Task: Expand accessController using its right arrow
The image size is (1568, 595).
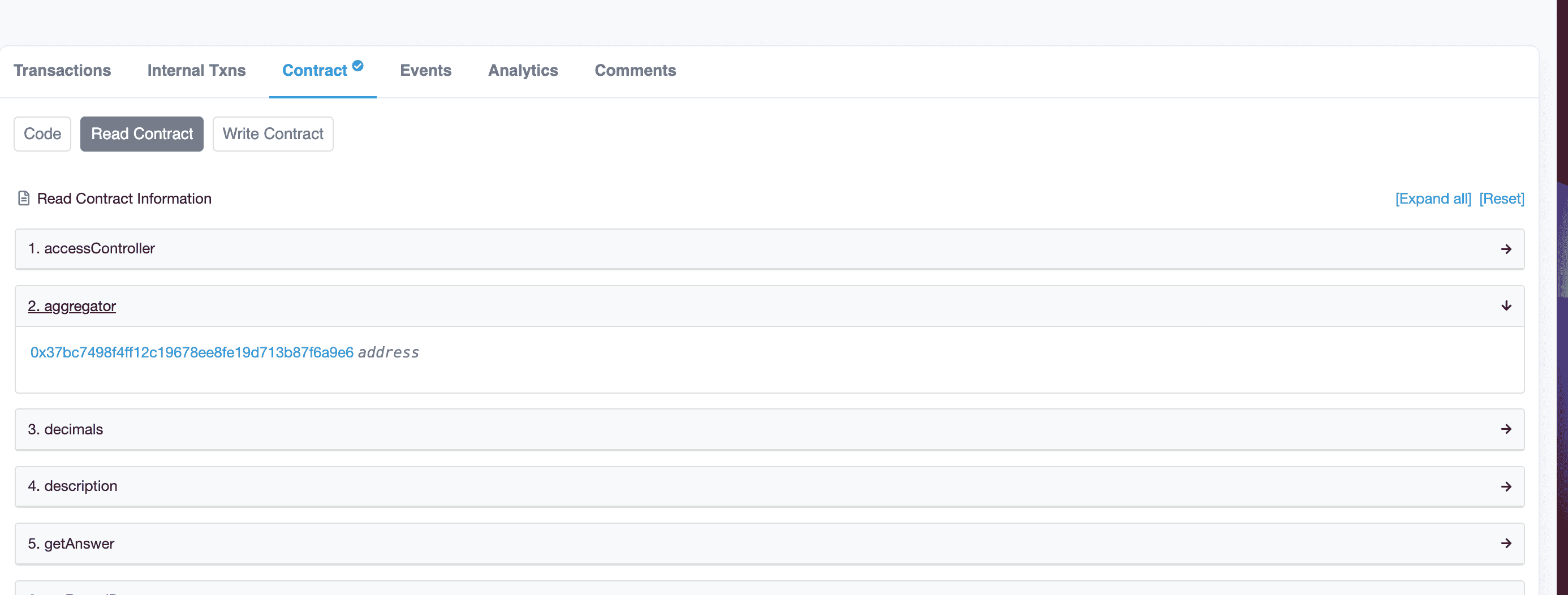Action: click(x=1506, y=249)
